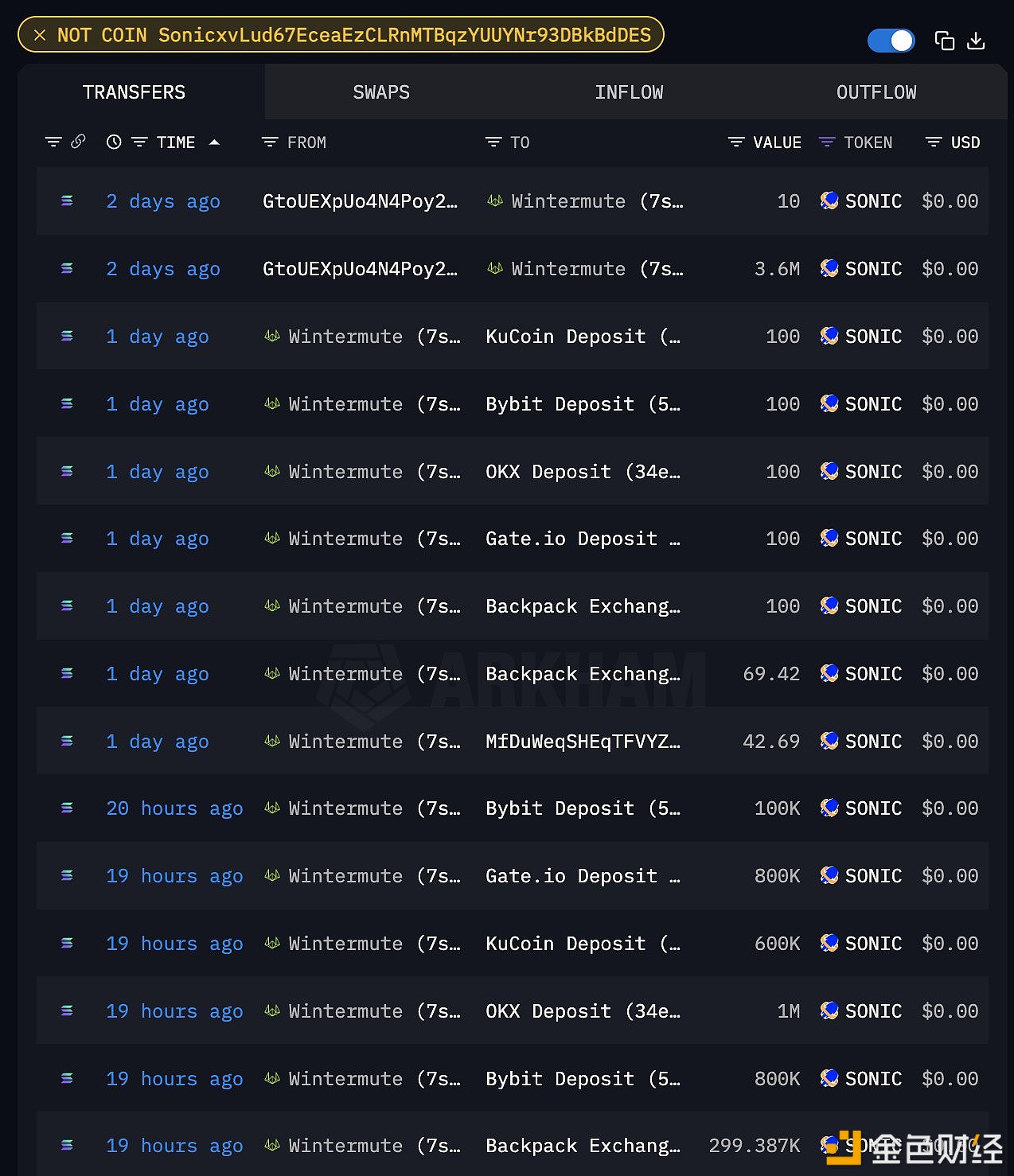This screenshot has width=1014, height=1176.
Task: Open KuCoin Deposit entity in 100 SONIC row
Action: 583,337
